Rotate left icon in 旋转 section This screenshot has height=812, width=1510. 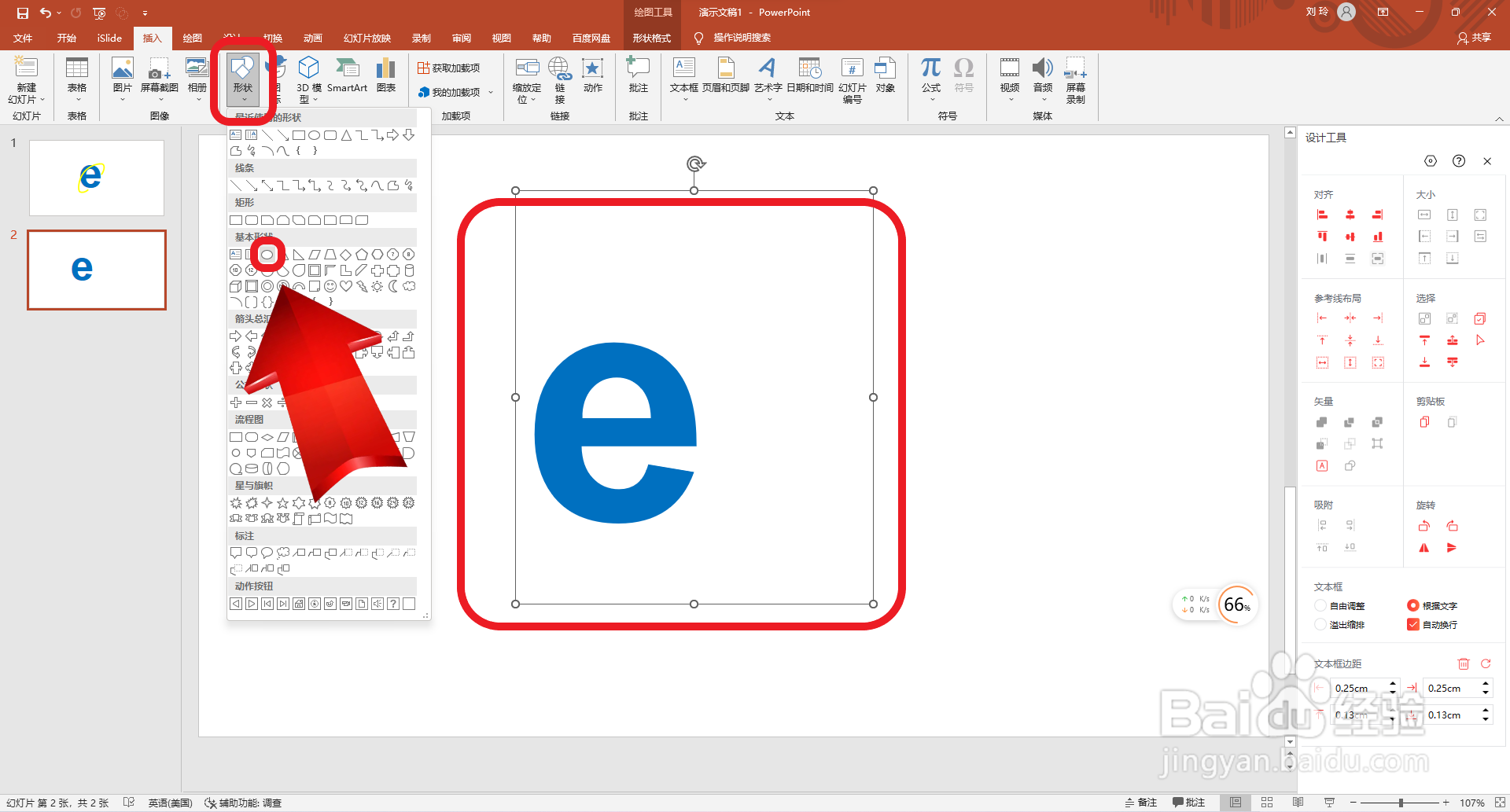1424,526
